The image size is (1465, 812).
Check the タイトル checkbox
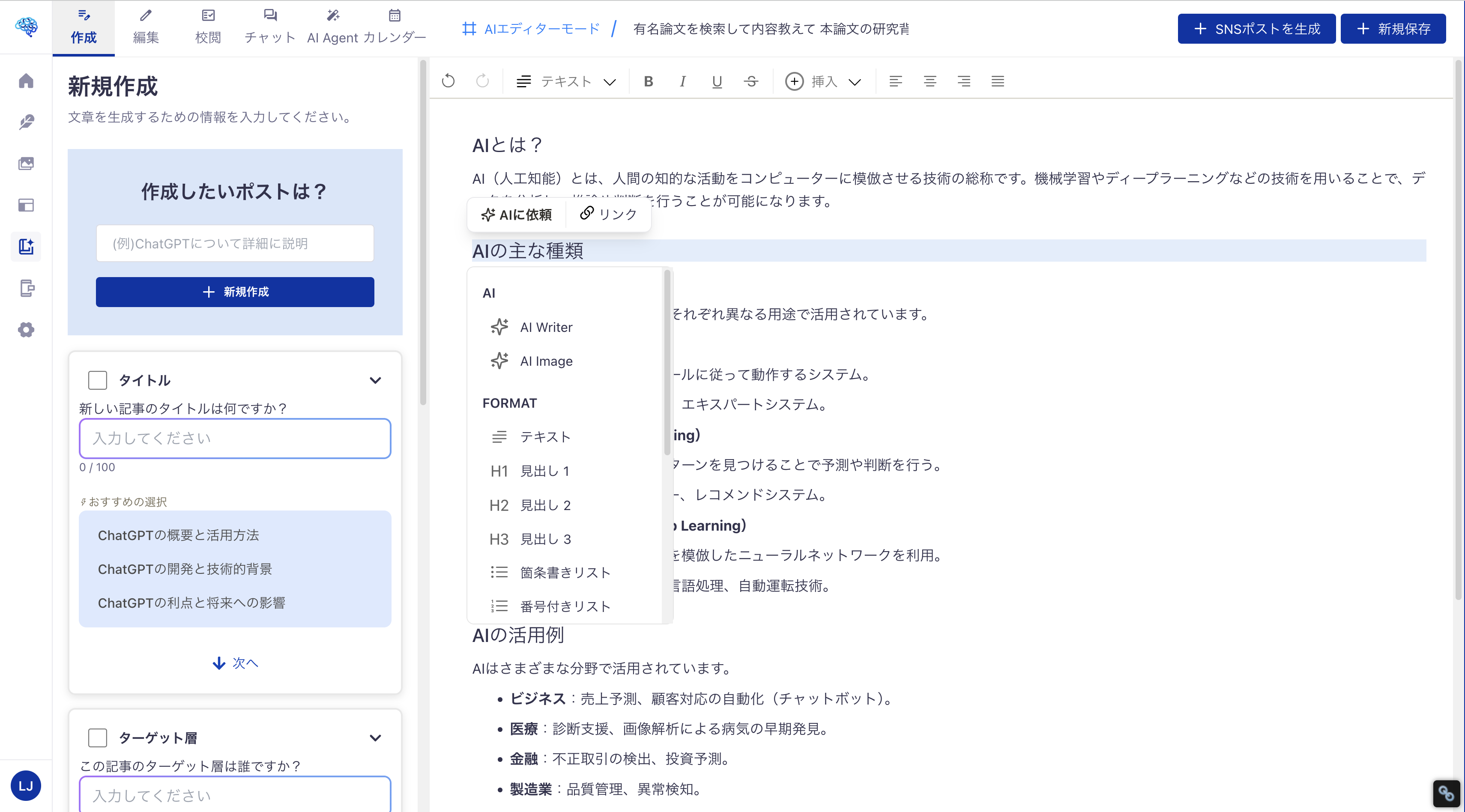pyautogui.click(x=98, y=380)
